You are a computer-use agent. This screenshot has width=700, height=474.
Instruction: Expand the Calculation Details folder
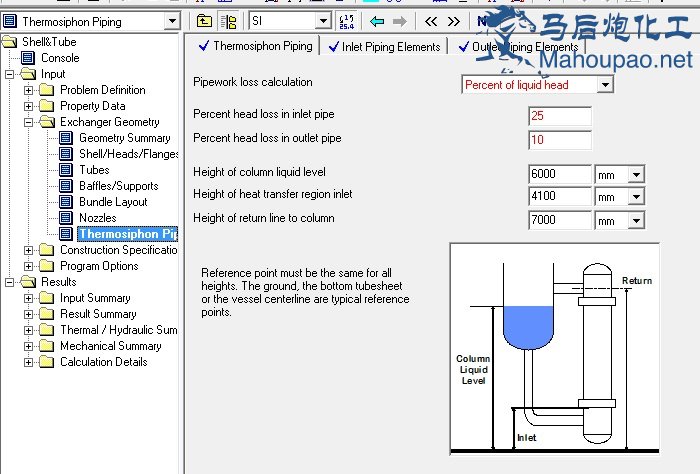pyautogui.click(x=28, y=362)
